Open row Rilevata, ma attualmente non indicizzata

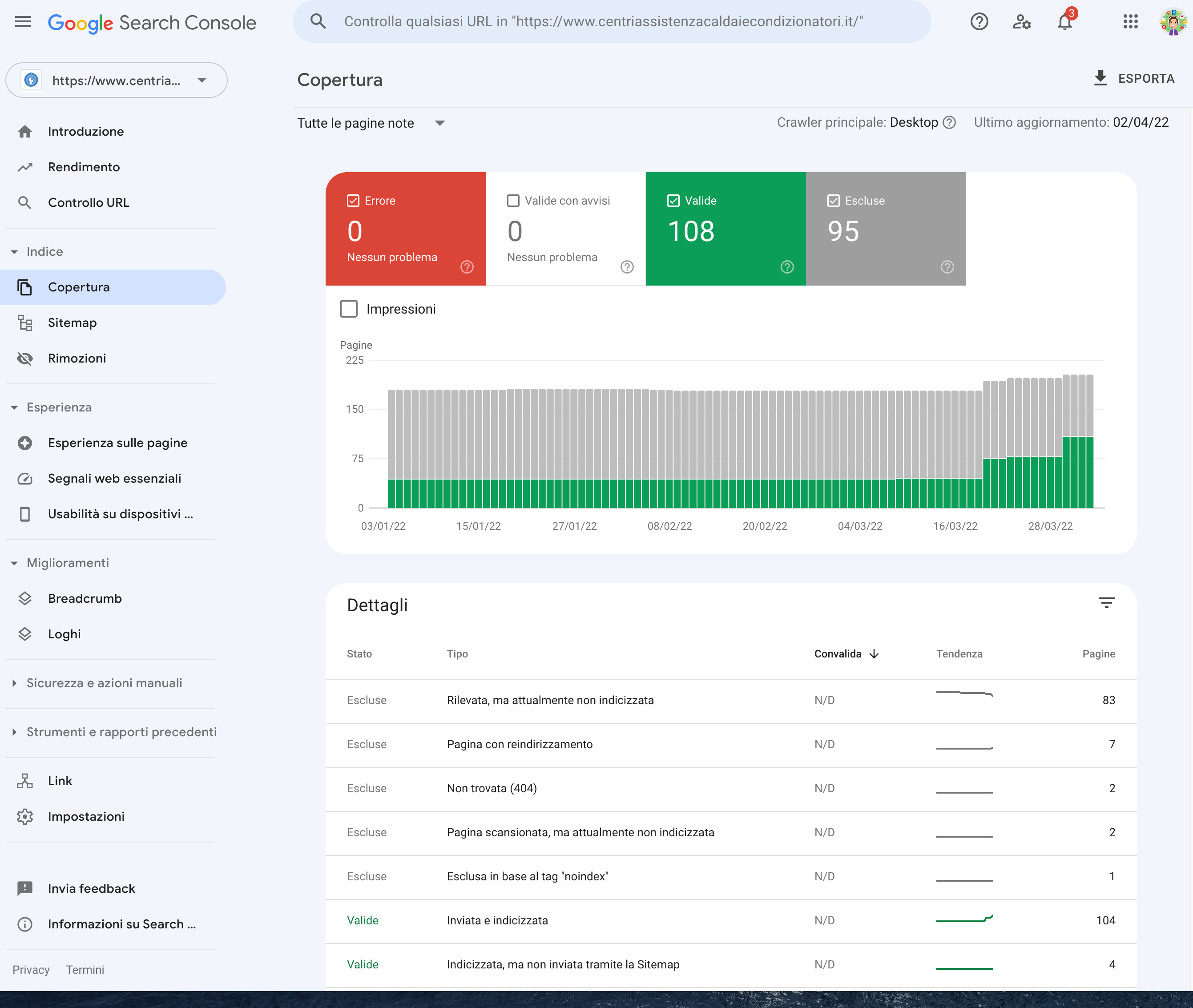tap(731, 700)
